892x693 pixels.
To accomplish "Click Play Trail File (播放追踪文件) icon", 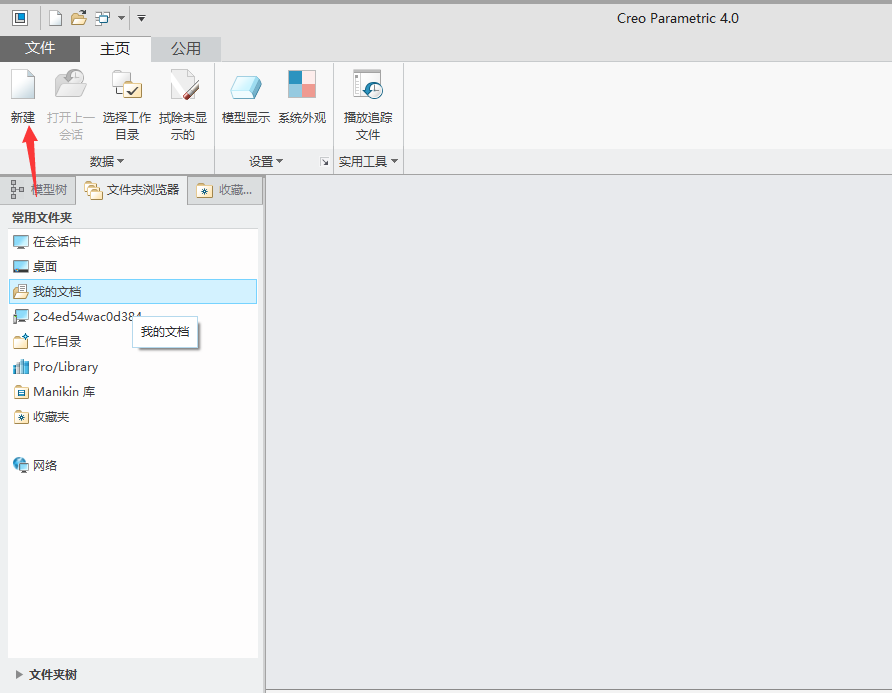I will (x=368, y=85).
